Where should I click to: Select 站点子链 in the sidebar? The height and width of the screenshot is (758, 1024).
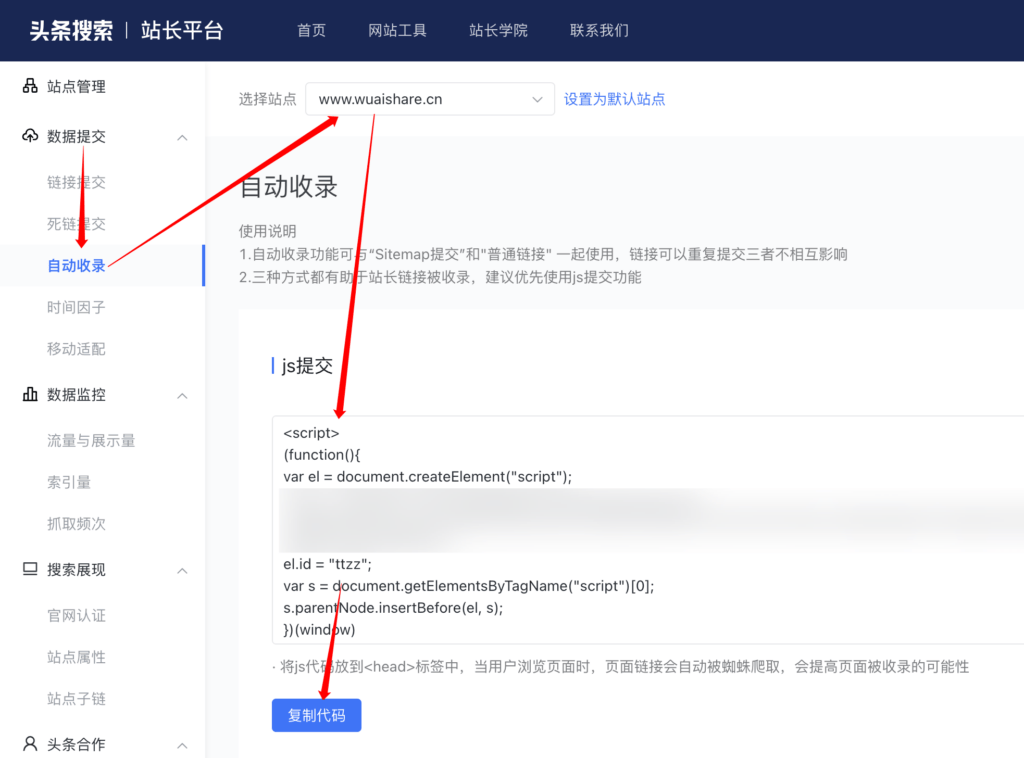pos(76,699)
